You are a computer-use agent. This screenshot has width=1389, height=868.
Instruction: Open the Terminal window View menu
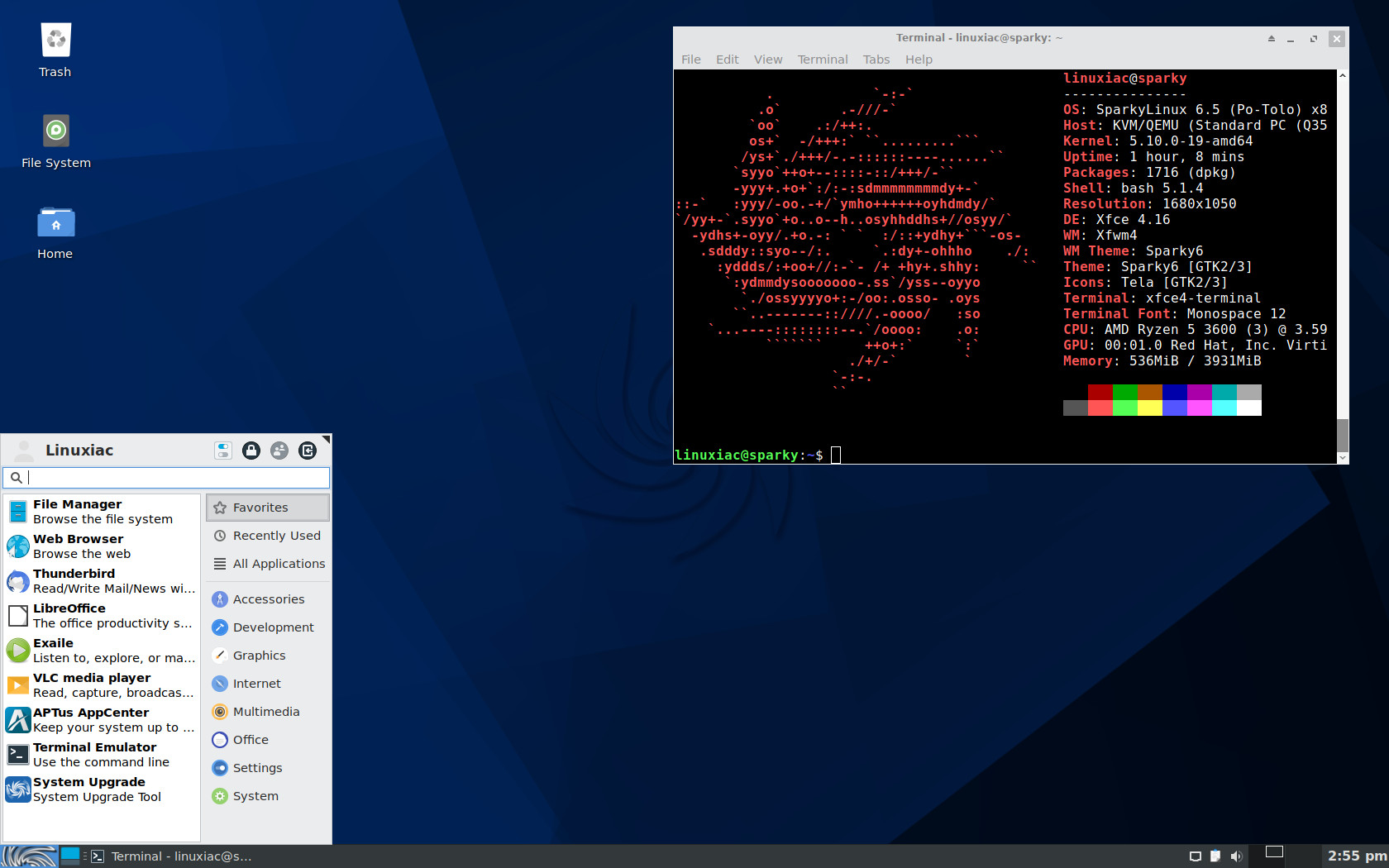coord(768,60)
